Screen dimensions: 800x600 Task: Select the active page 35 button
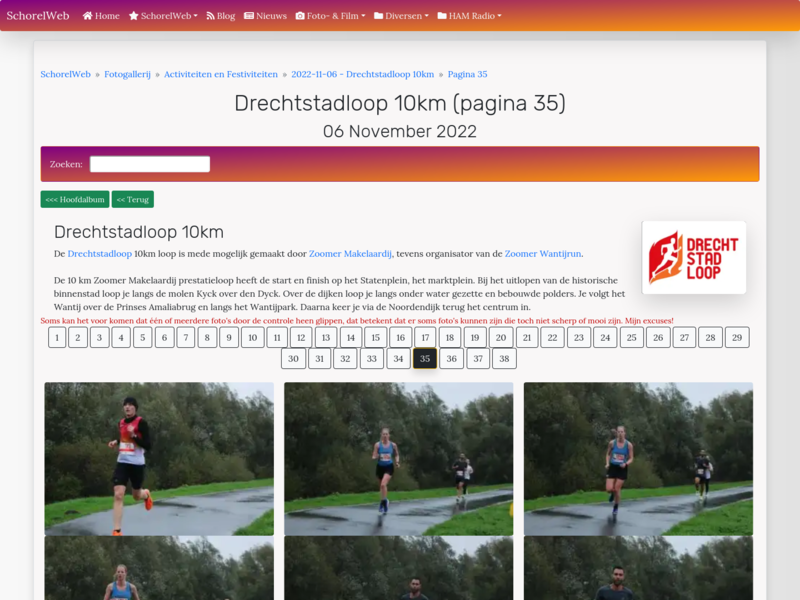[425, 358]
